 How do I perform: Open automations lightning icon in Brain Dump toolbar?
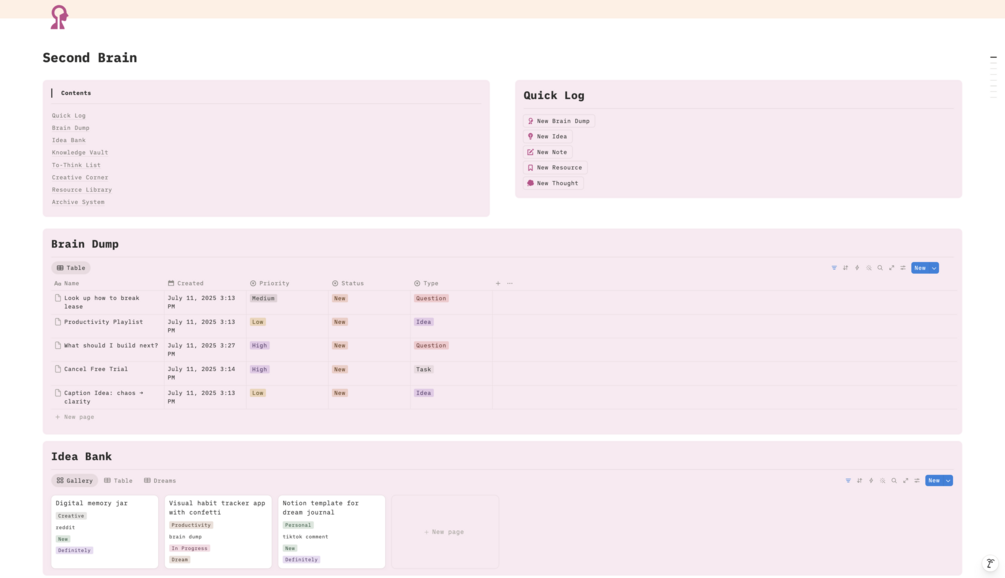click(x=857, y=268)
